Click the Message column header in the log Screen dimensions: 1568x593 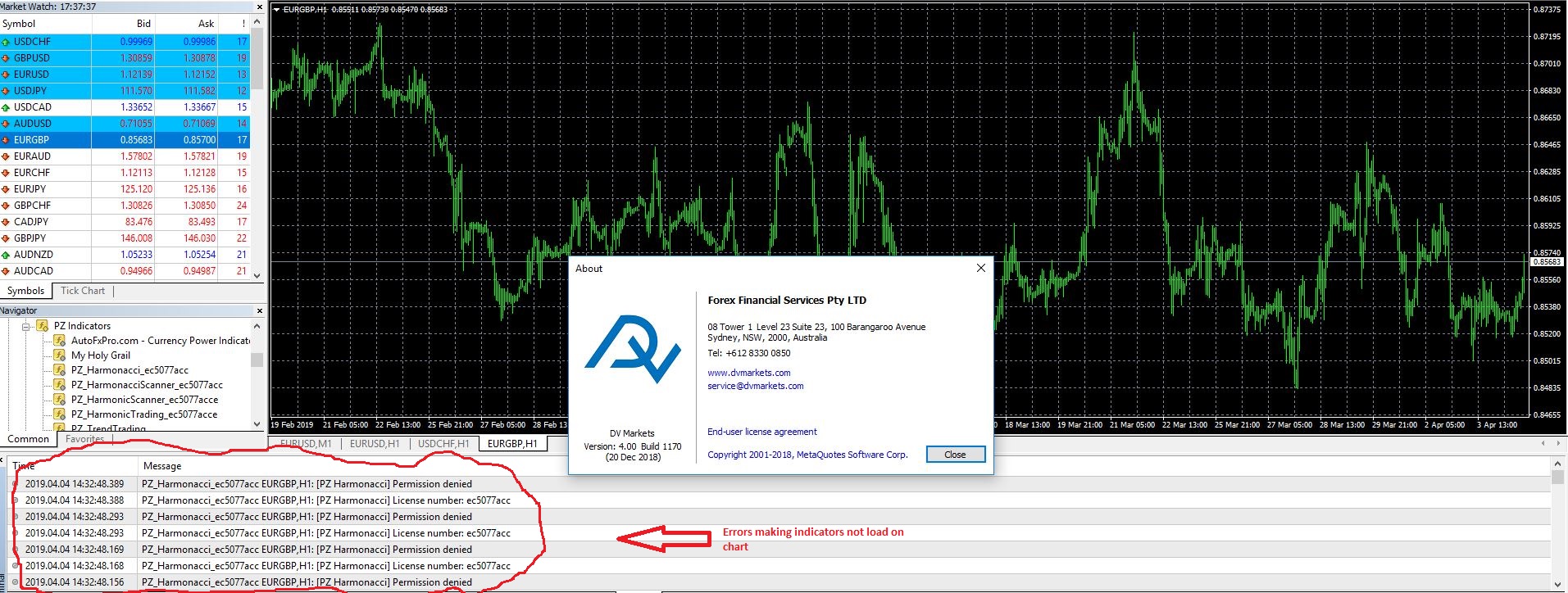pos(162,466)
